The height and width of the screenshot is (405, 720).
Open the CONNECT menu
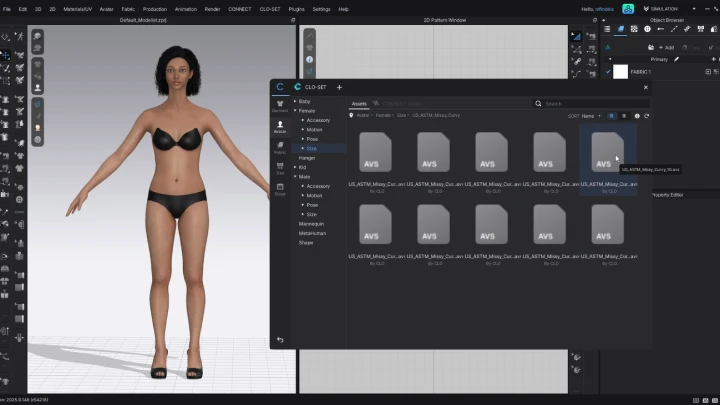click(240, 9)
